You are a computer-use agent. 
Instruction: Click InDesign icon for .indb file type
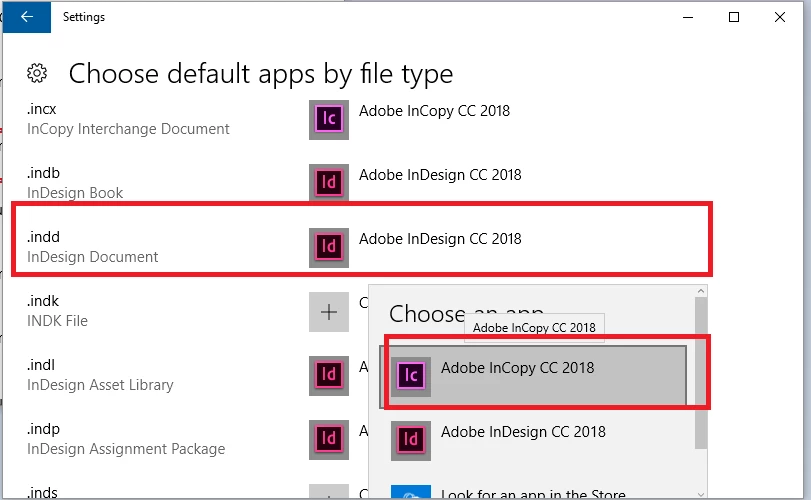click(329, 183)
